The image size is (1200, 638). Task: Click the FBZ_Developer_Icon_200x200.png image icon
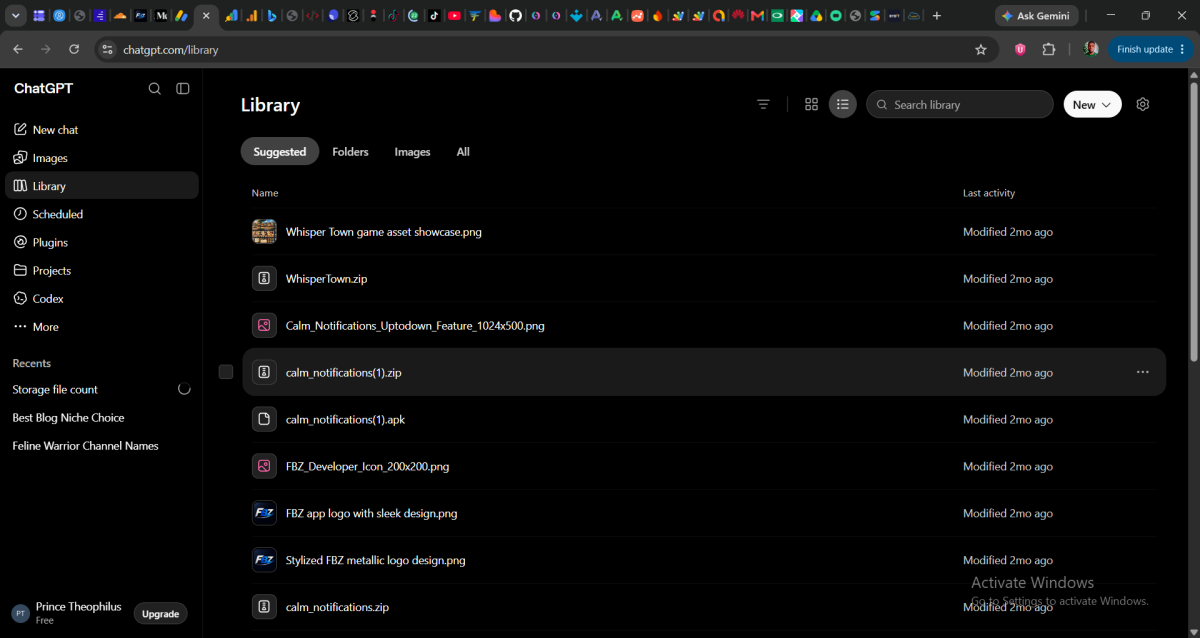(x=264, y=466)
